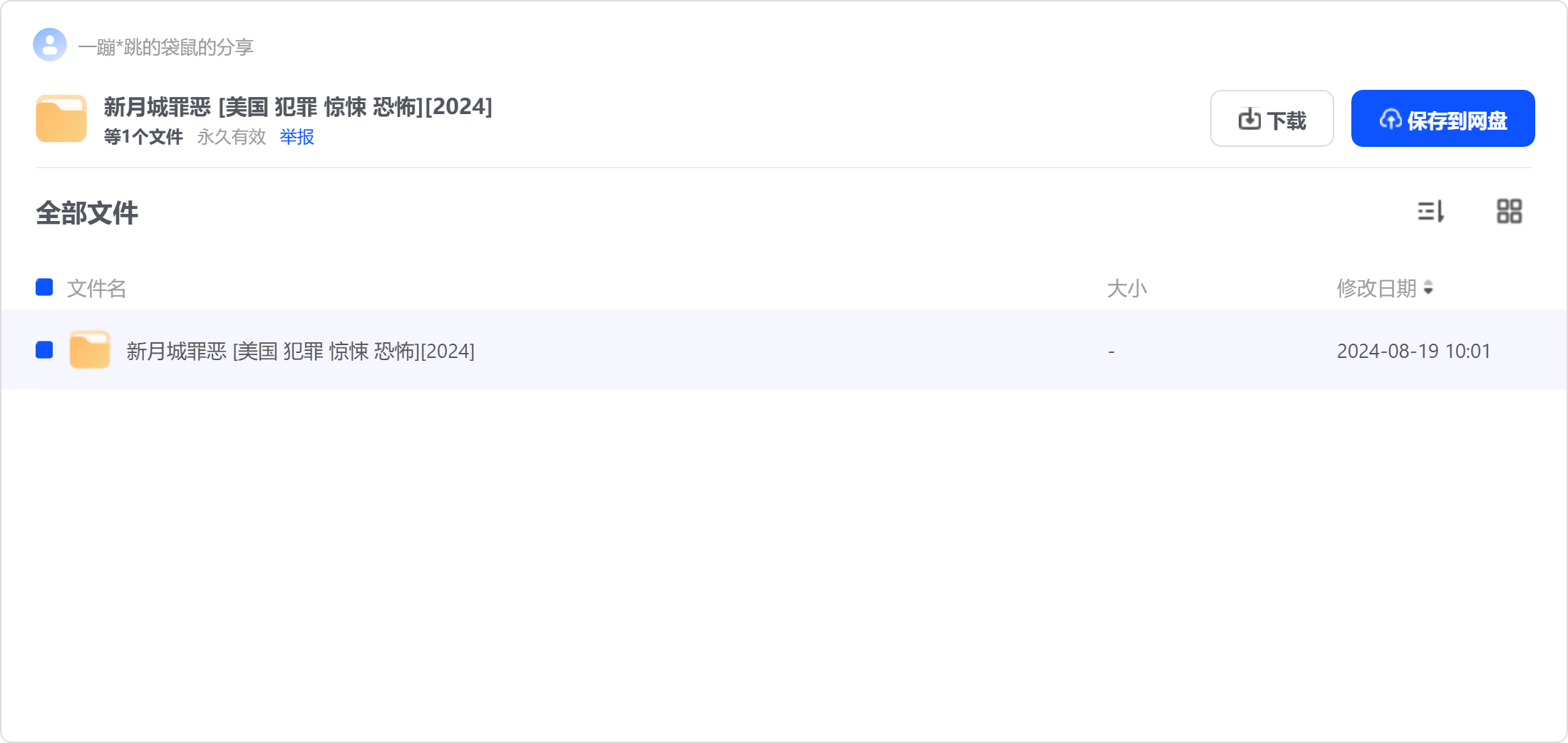Screen dimensions: 1568x743
Task: Click the 举报 report link
Action: tap(296, 137)
